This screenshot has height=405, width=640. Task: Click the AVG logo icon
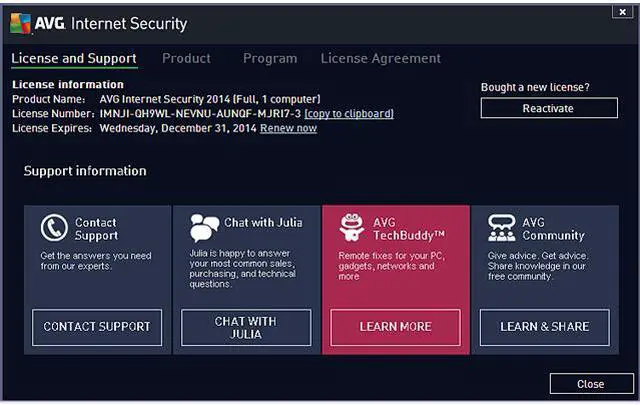click(x=20, y=23)
